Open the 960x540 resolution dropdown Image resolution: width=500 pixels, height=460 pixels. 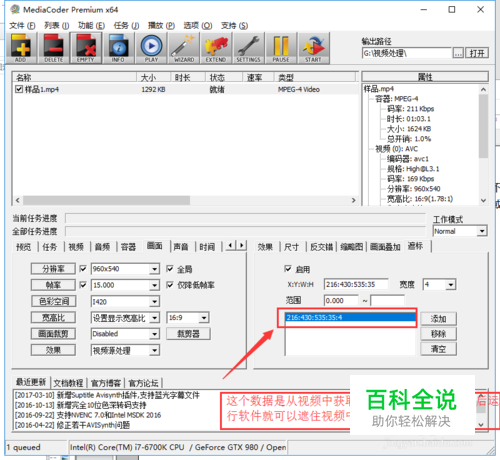coord(154,269)
